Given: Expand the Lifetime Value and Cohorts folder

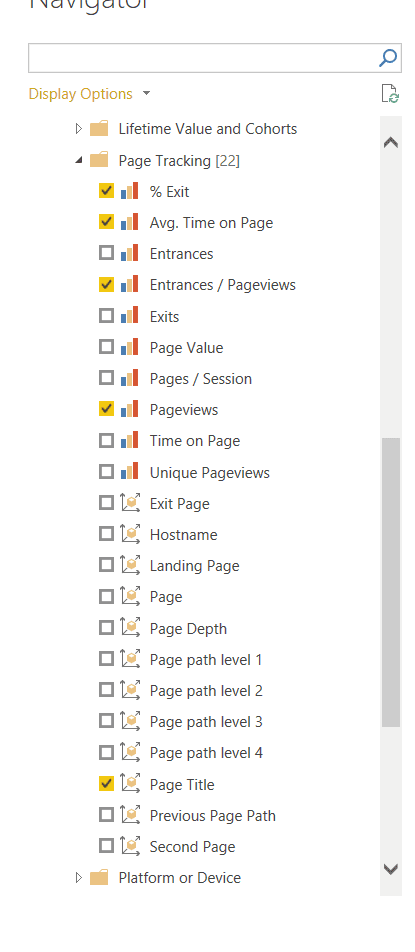Looking at the screenshot, I should coord(78,129).
